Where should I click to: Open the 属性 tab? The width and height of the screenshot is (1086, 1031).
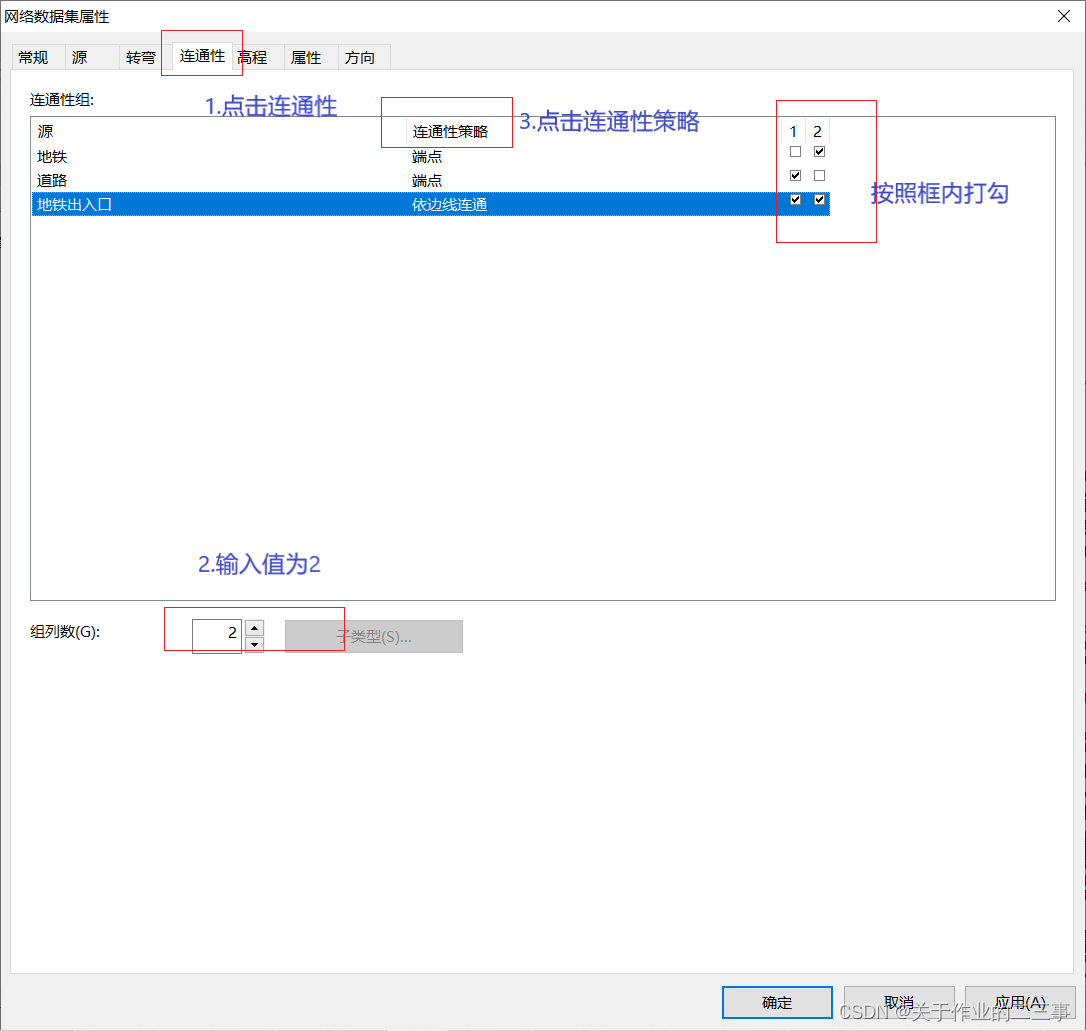(x=307, y=57)
